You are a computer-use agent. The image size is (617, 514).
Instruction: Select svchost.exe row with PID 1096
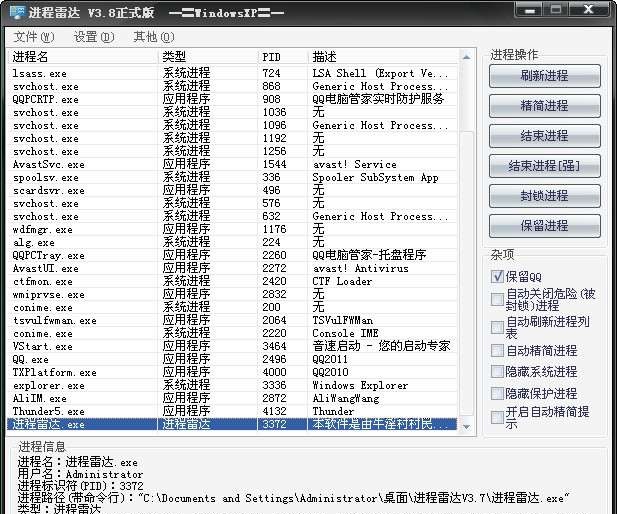[x=232, y=125]
